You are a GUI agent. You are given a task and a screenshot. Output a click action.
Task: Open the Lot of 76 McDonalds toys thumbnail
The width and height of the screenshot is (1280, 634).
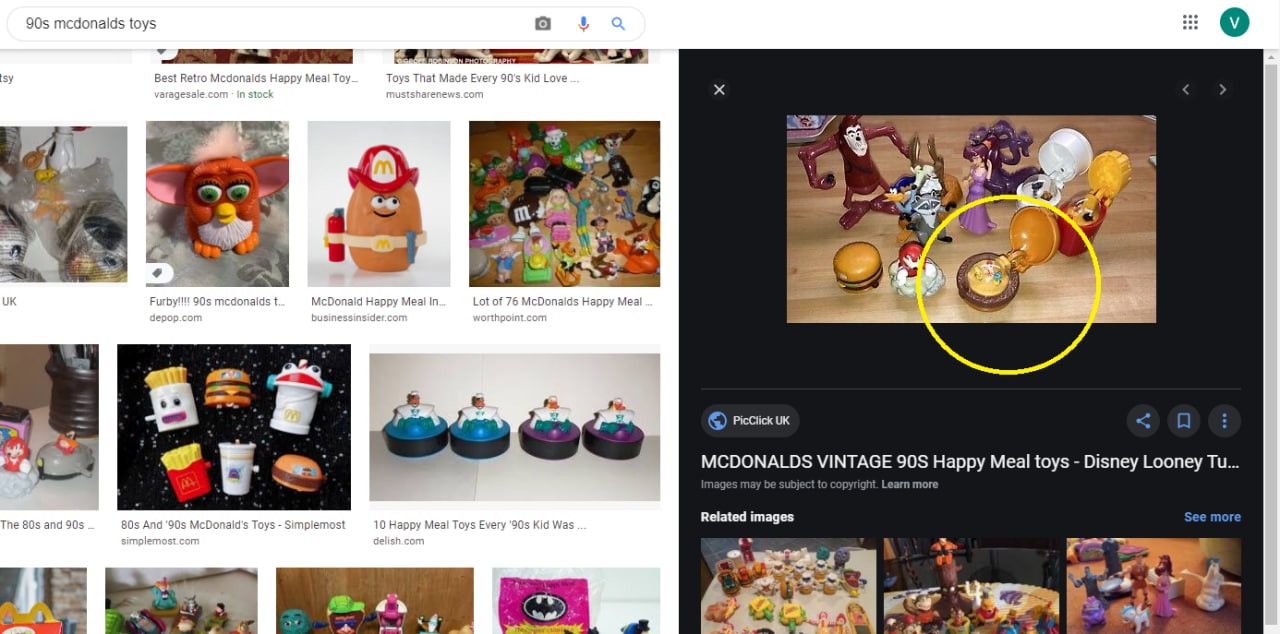click(x=564, y=204)
